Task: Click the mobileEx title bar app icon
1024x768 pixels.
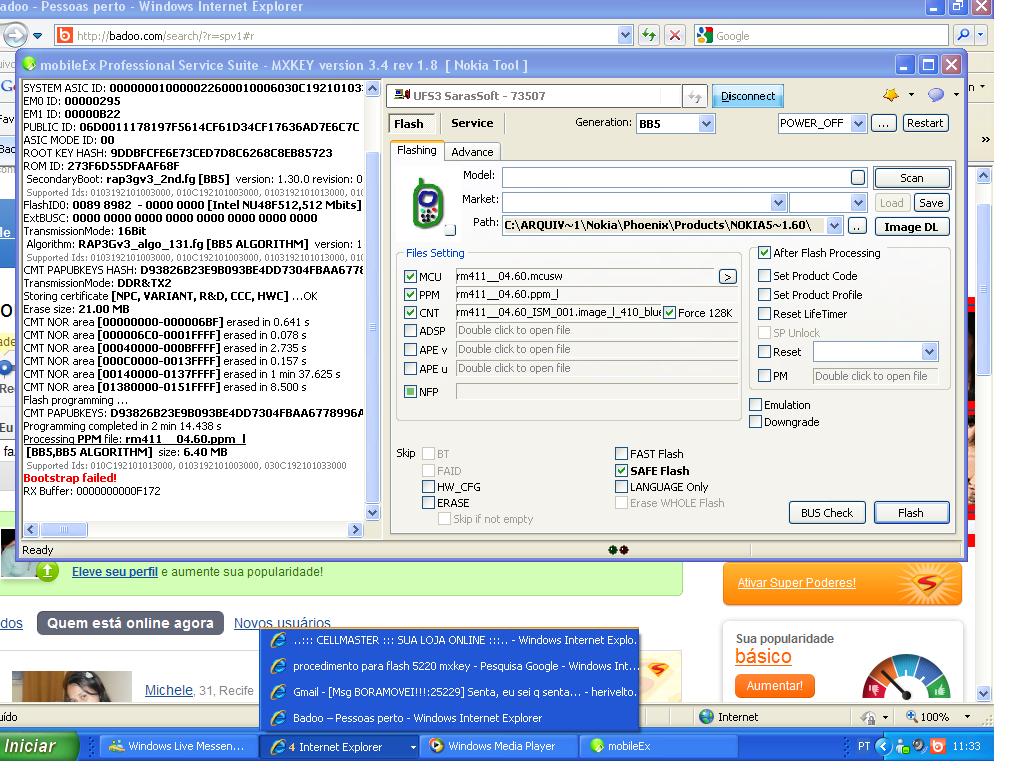Action: point(29,65)
